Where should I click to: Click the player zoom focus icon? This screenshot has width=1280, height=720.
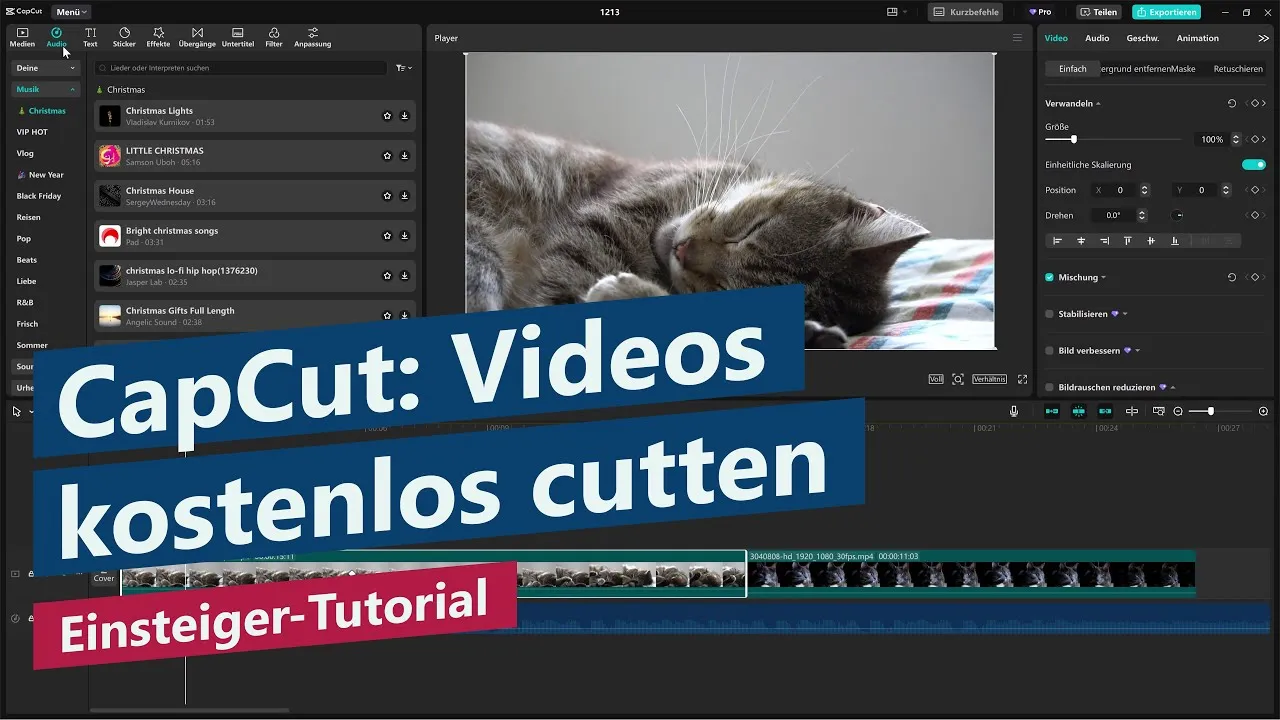958,379
